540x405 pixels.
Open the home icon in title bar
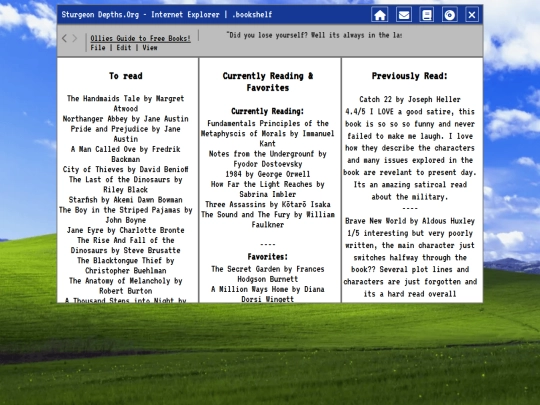pyautogui.click(x=380, y=15)
